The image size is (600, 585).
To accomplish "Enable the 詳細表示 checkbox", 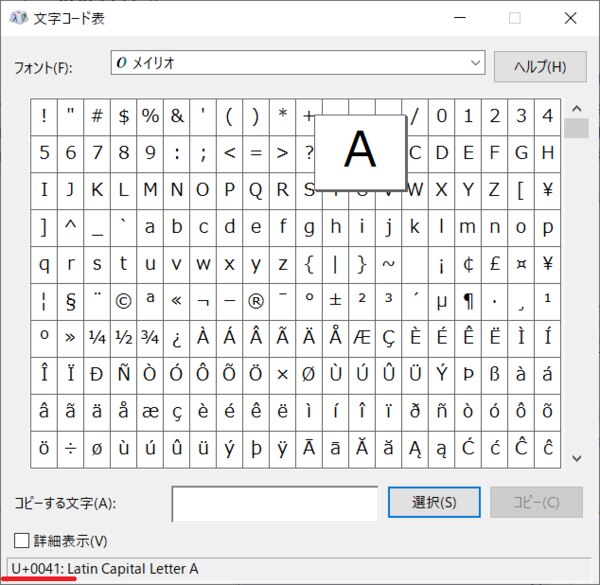I will click(x=21, y=541).
